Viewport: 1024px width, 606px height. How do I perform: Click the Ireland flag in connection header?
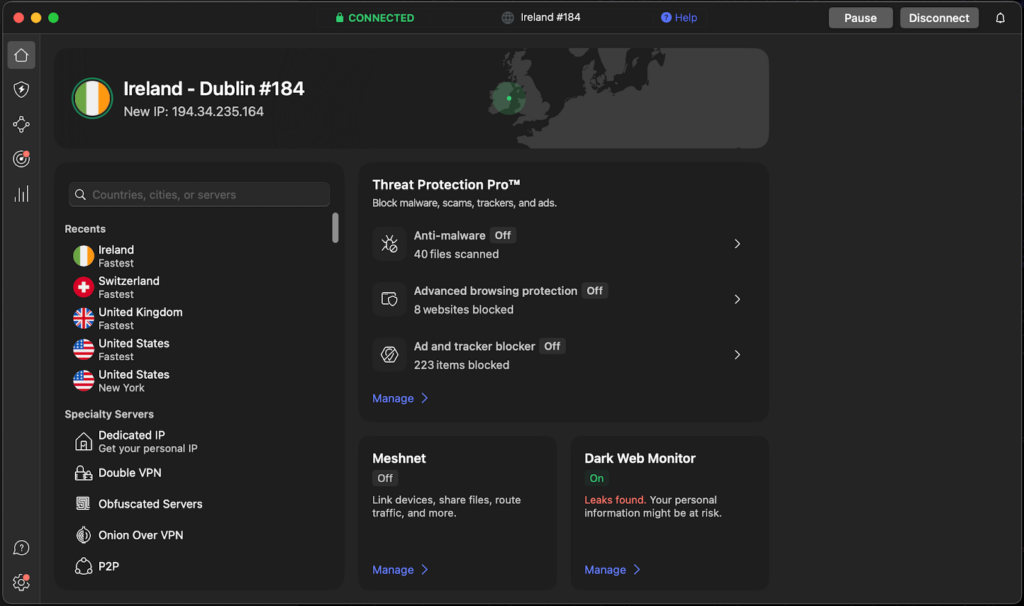(x=92, y=98)
